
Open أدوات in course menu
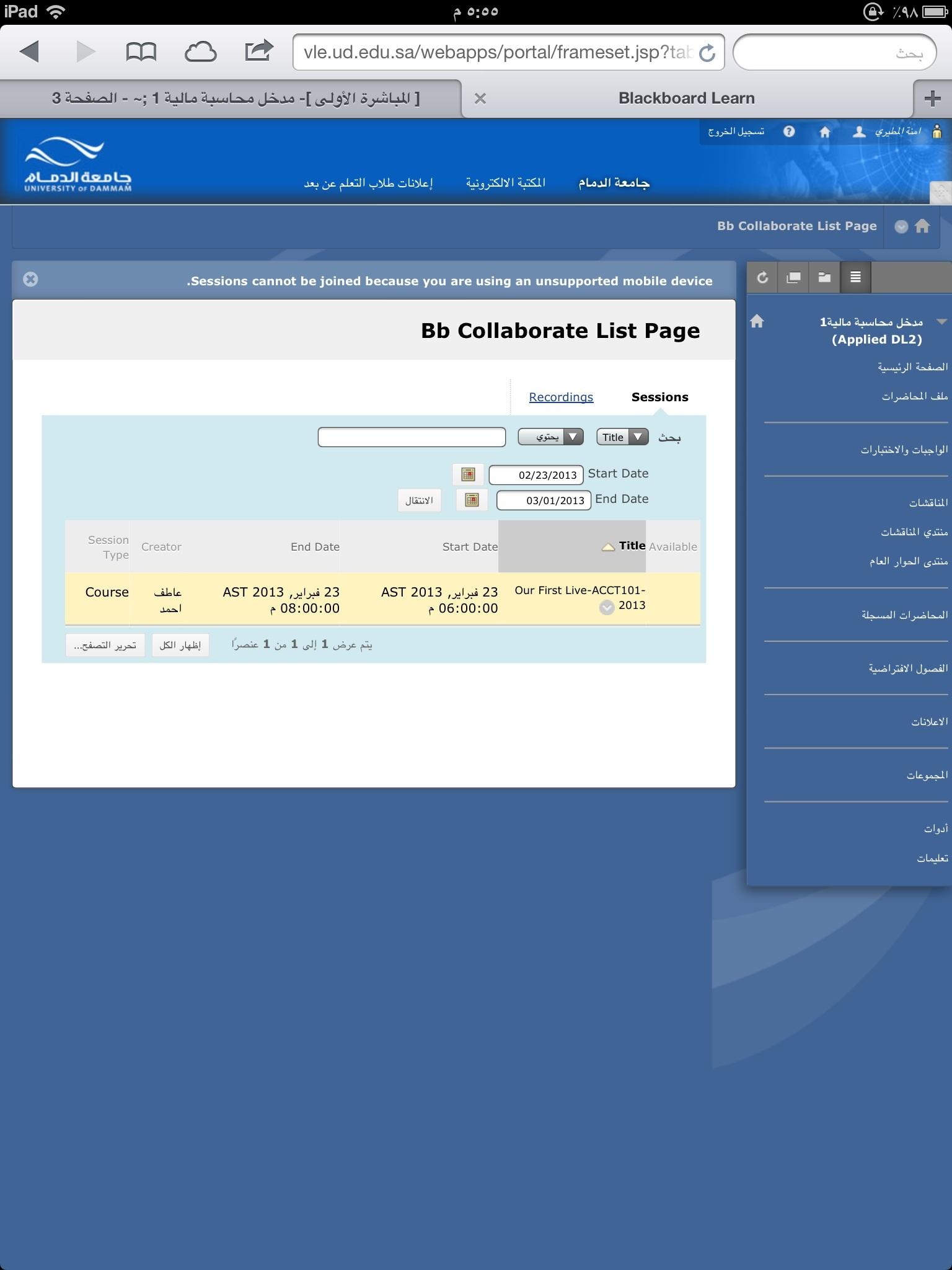pos(936,828)
